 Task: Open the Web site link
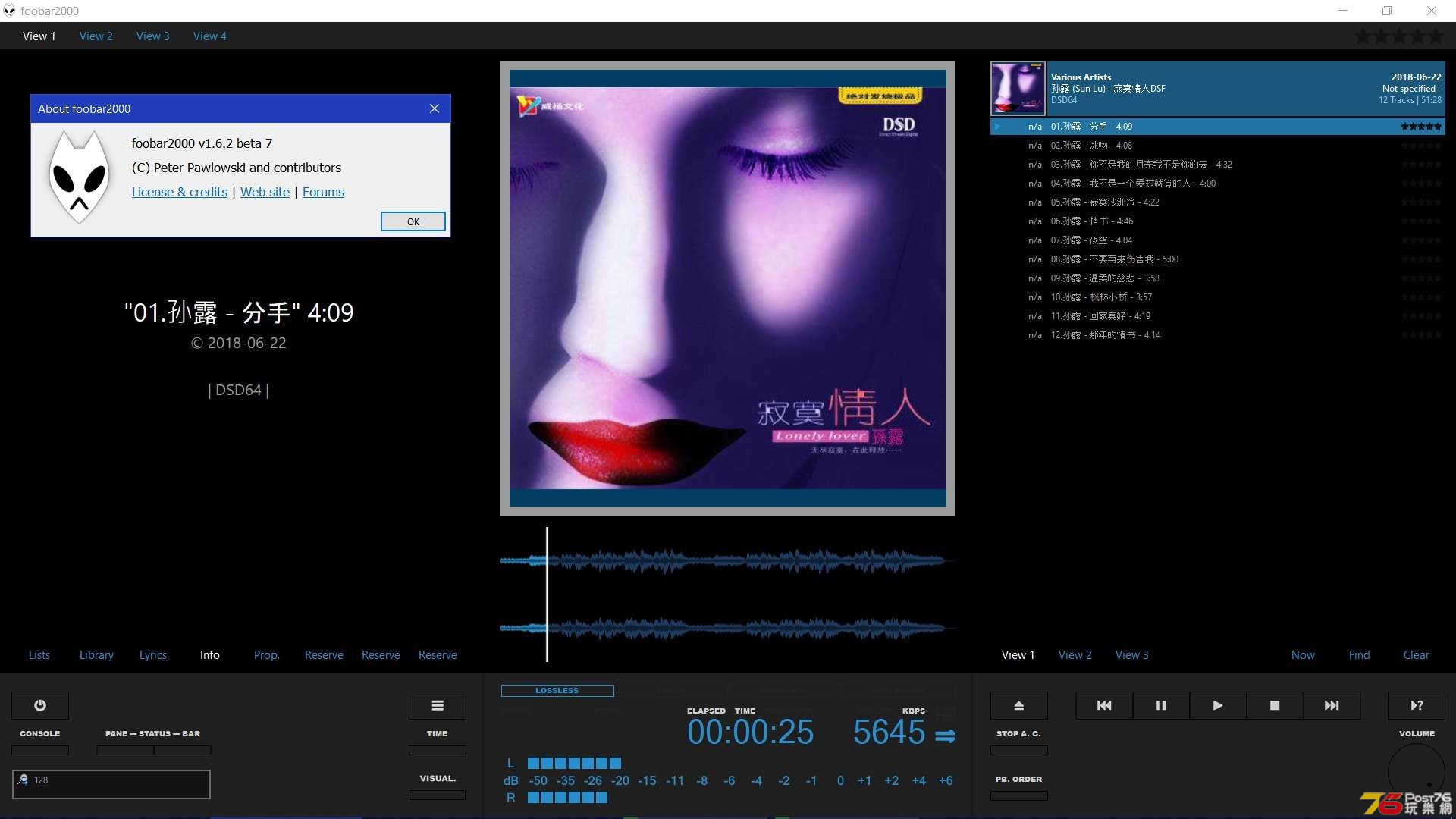(x=265, y=192)
